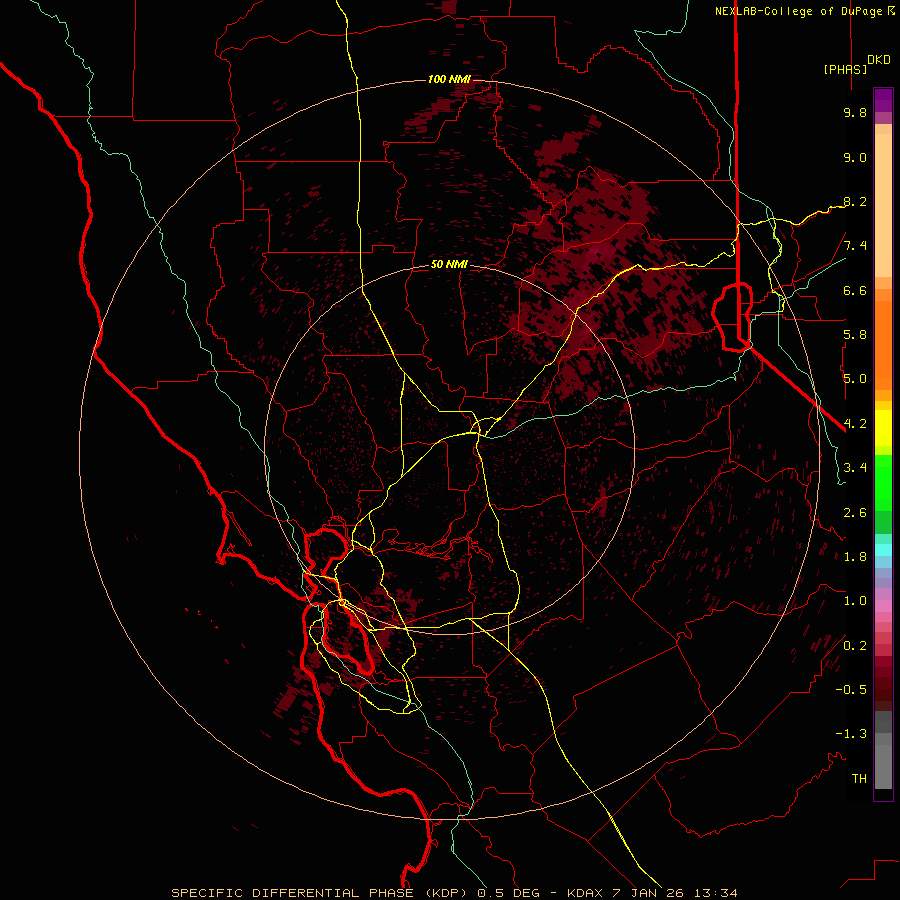Pick the cyan band of the color bar
The image size is (900, 900).
pyautogui.click(x=883, y=550)
